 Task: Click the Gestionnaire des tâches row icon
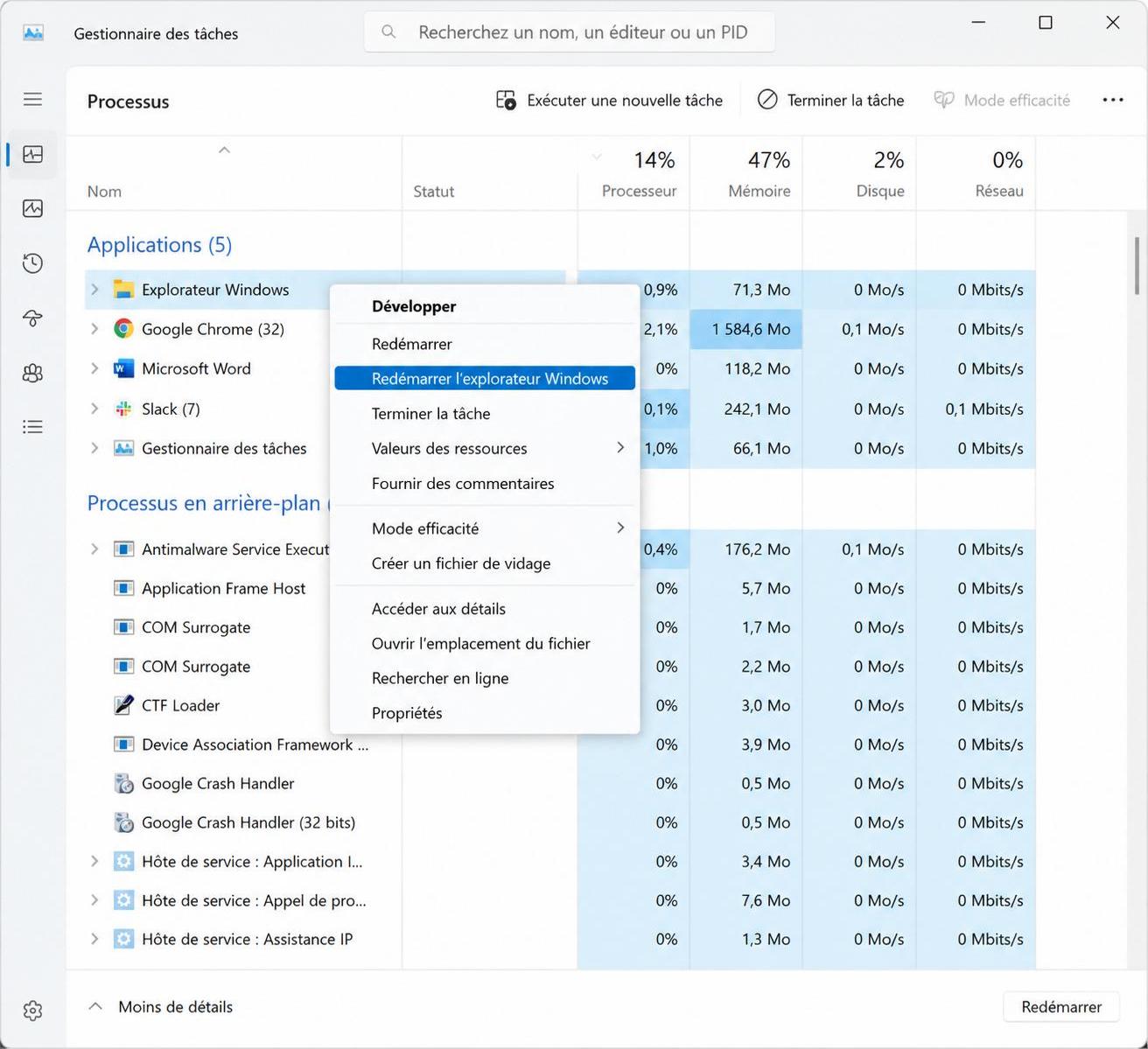pyautogui.click(x=123, y=448)
